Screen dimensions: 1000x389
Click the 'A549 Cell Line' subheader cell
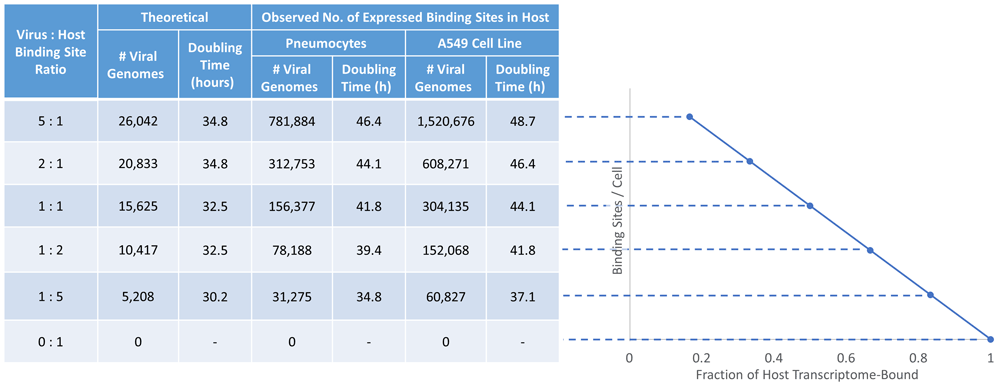tap(482, 43)
